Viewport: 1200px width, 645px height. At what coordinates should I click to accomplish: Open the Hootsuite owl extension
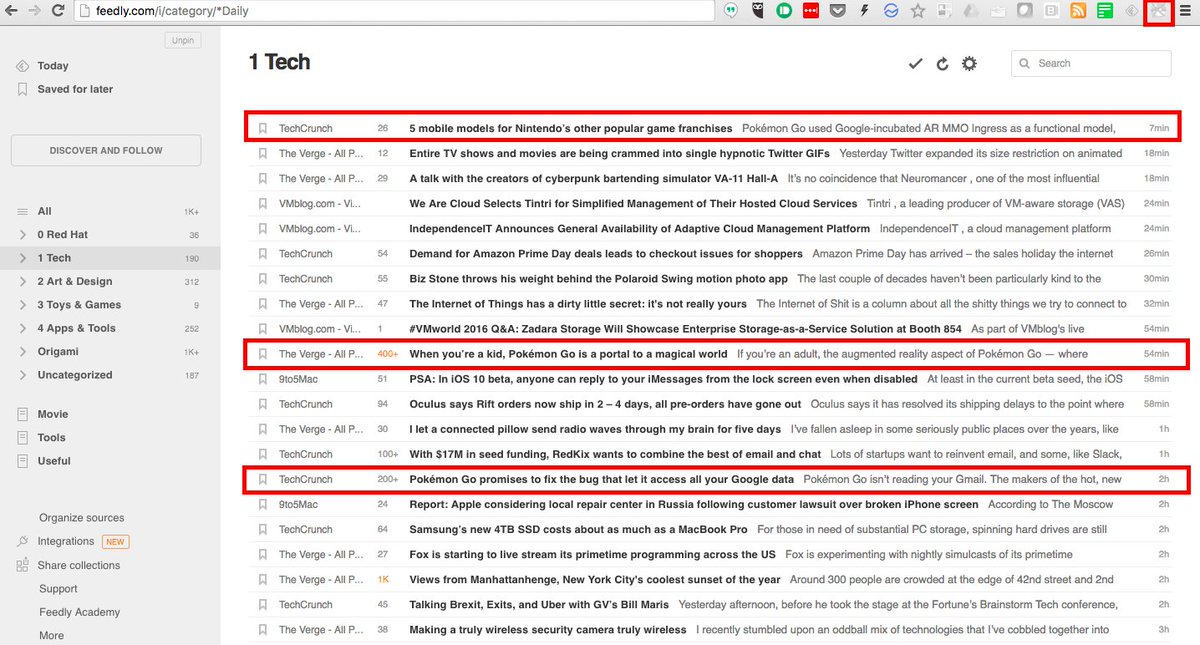[x=759, y=11]
